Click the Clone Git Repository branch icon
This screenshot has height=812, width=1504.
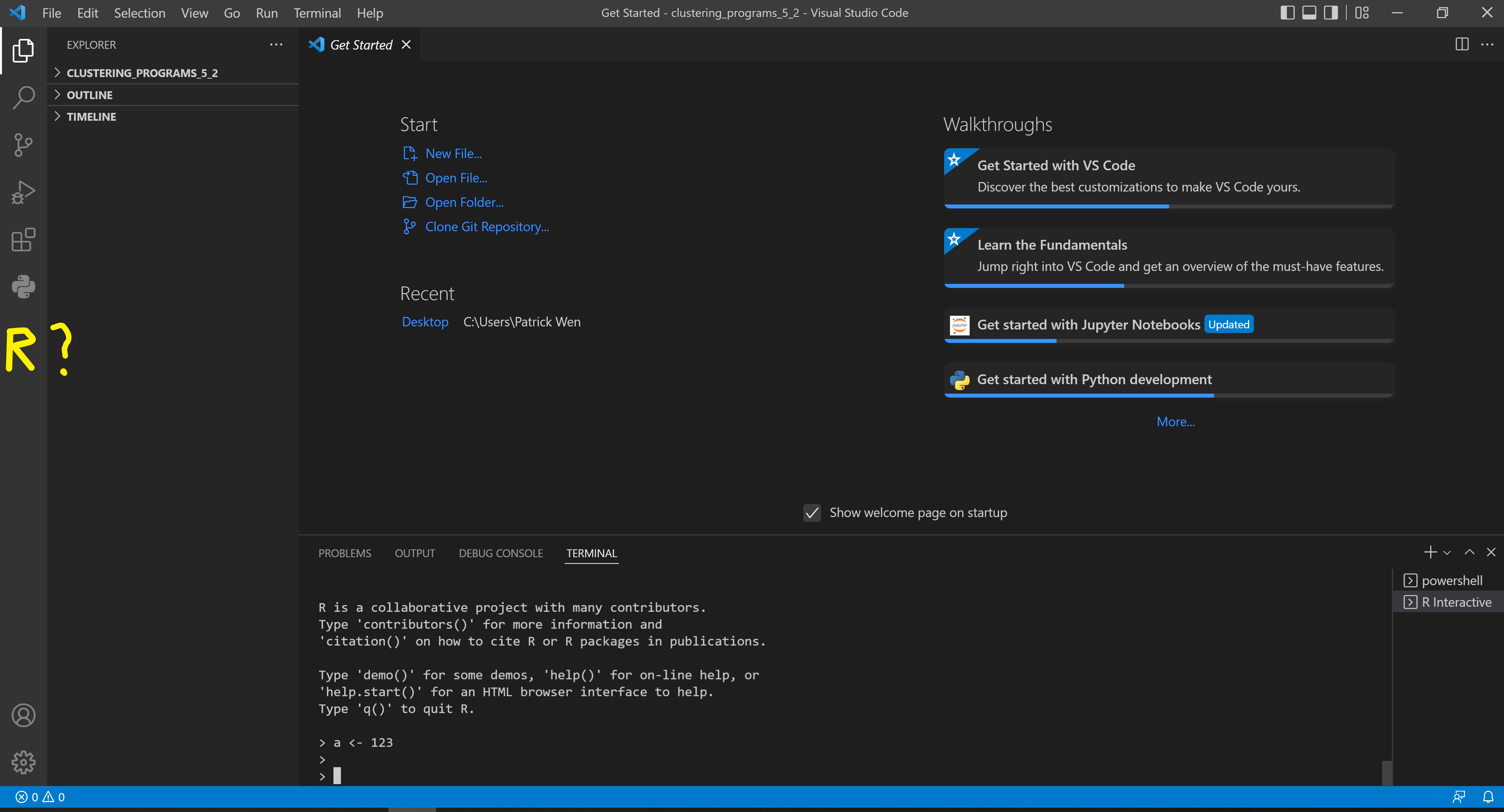(x=409, y=226)
